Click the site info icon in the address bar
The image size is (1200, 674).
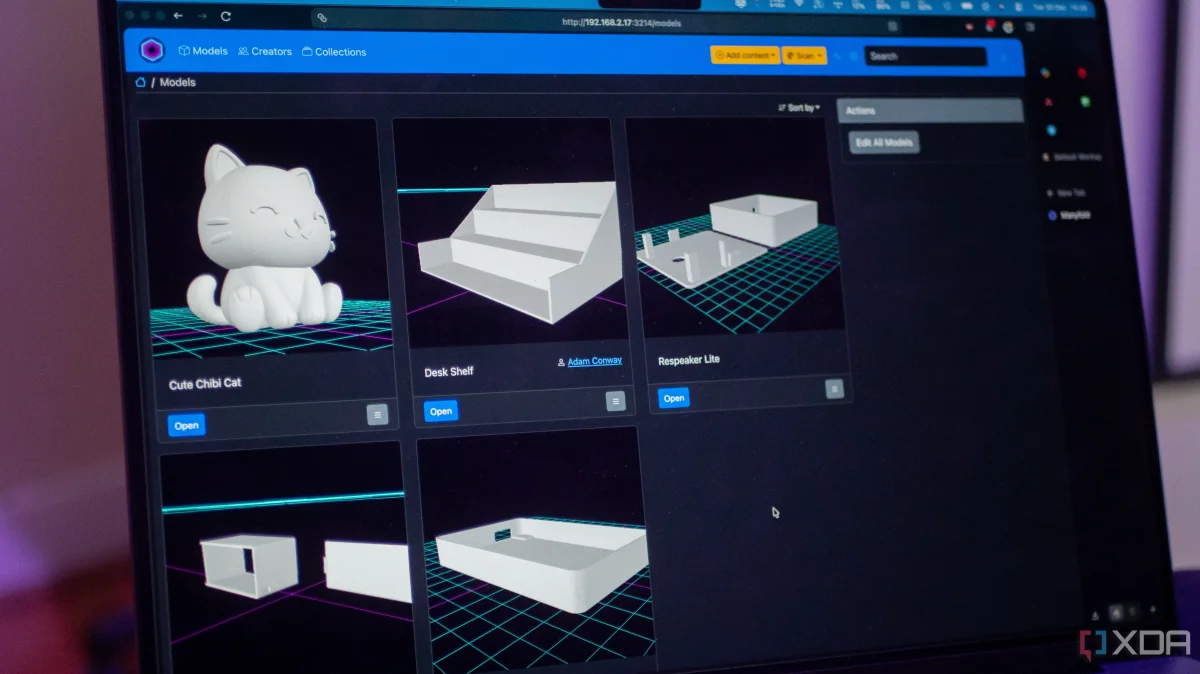(321, 20)
